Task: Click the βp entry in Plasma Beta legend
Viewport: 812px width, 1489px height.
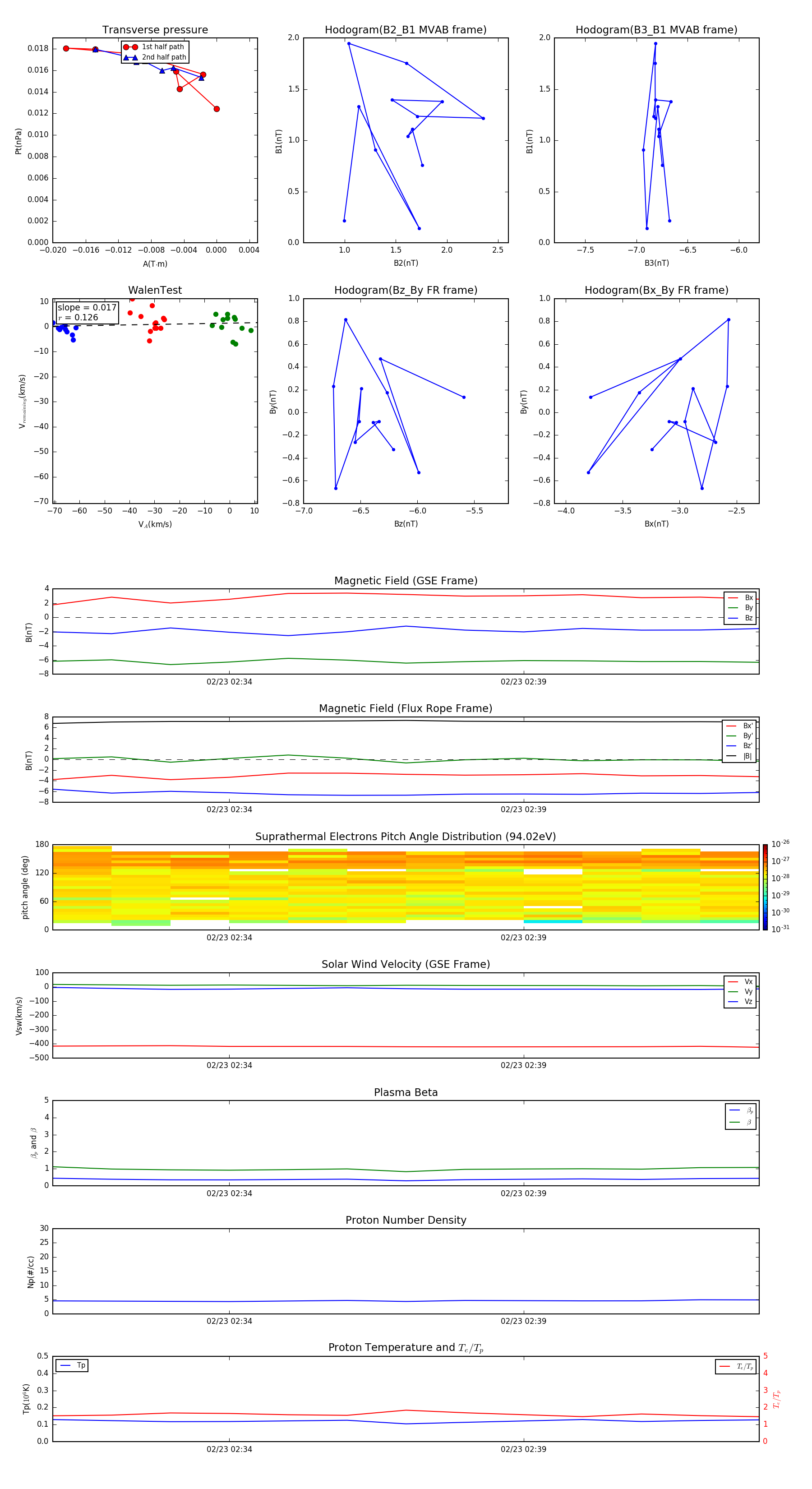Action: (x=741, y=1110)
